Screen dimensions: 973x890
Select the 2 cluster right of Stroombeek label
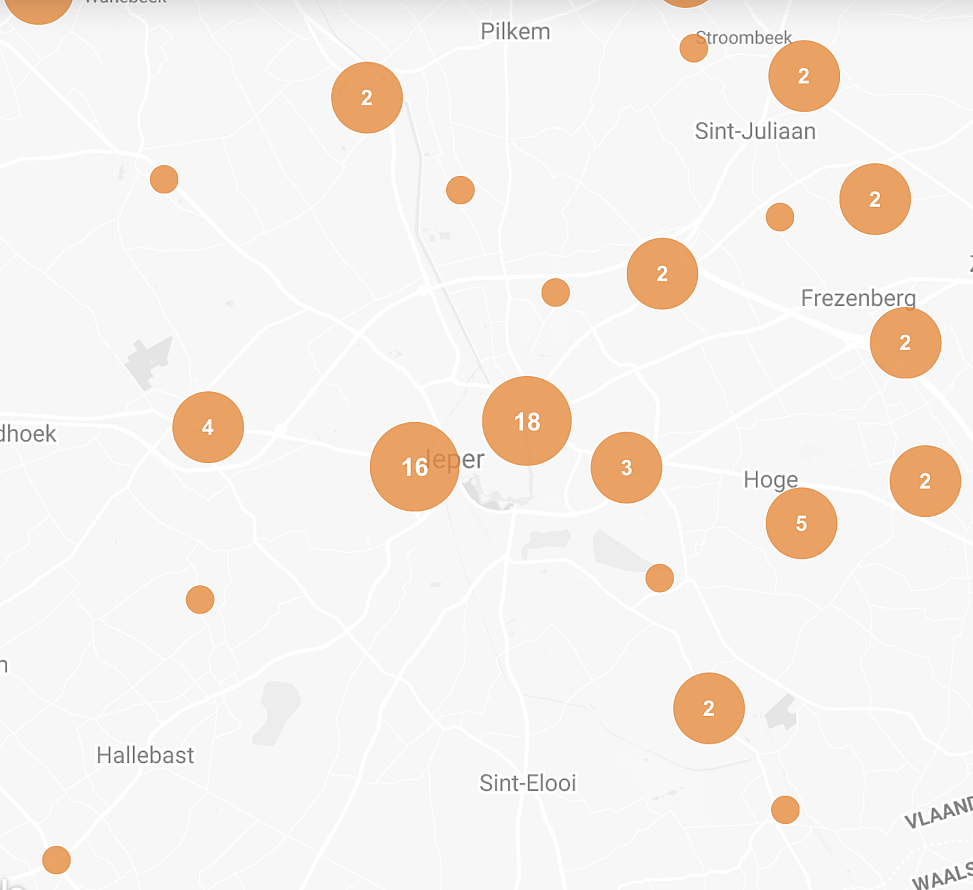pos(804,76)
